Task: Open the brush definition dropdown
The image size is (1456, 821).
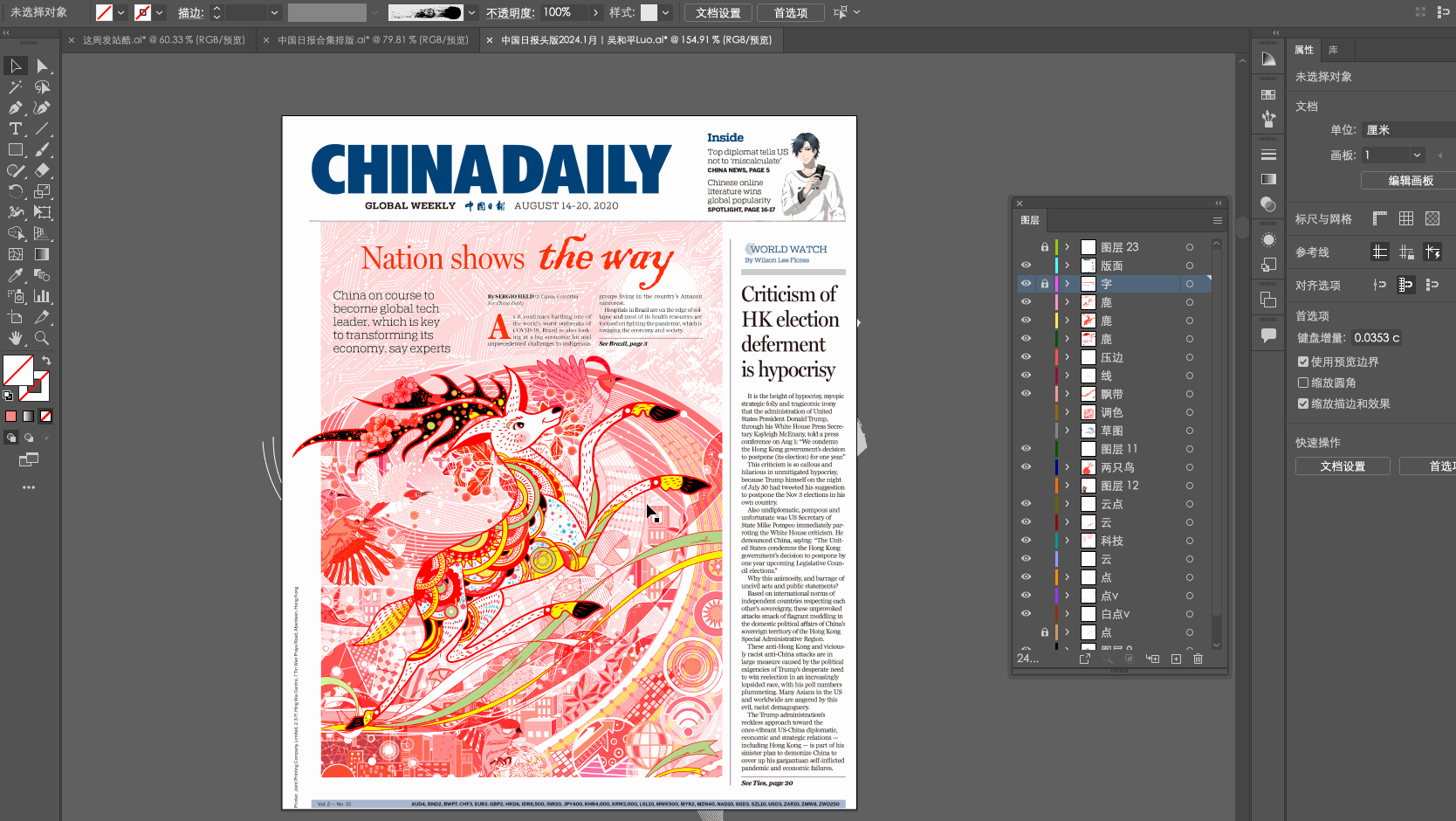Action: coord(471,12)
